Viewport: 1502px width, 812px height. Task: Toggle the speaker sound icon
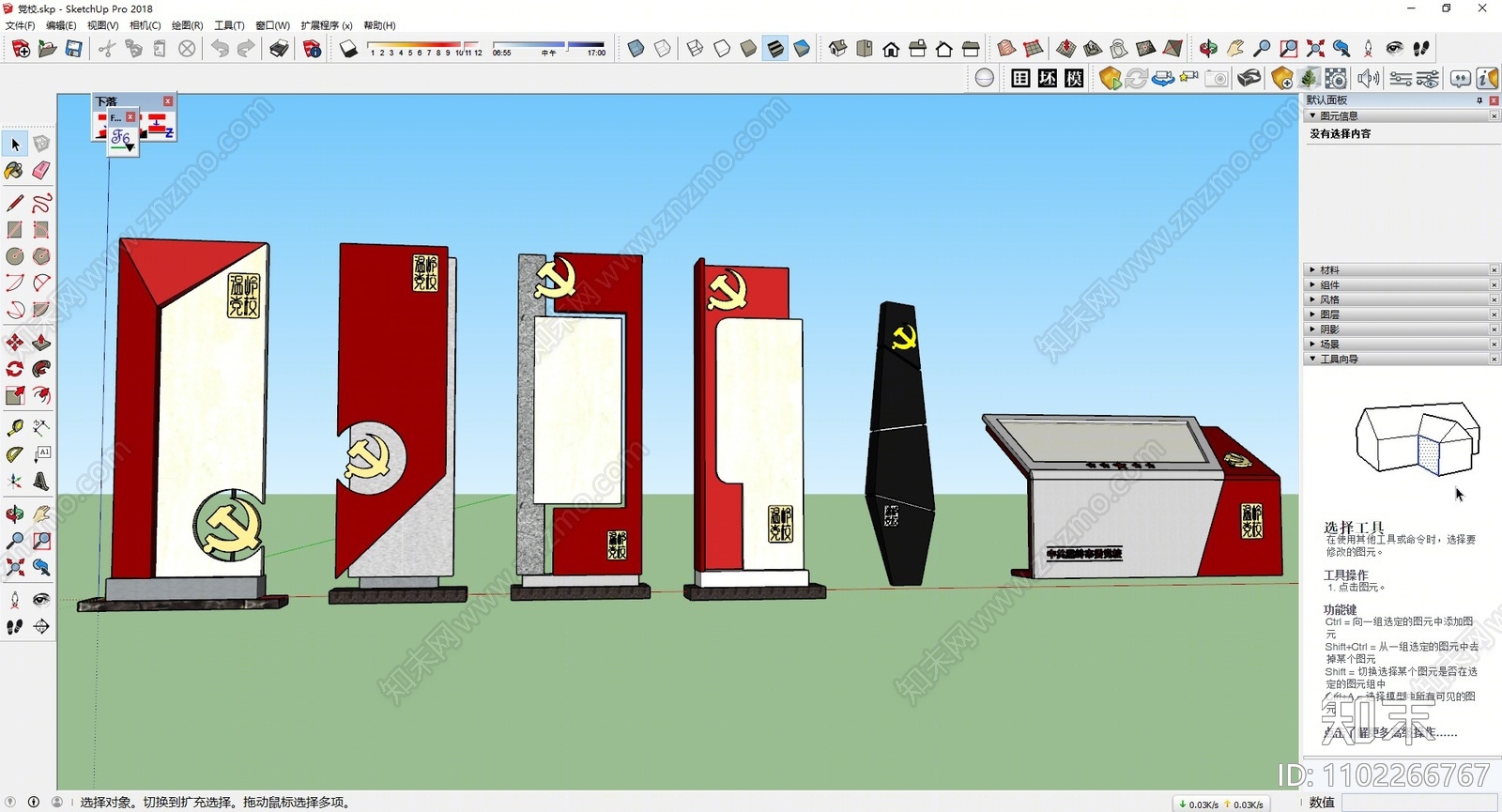tap(1368, 78)
